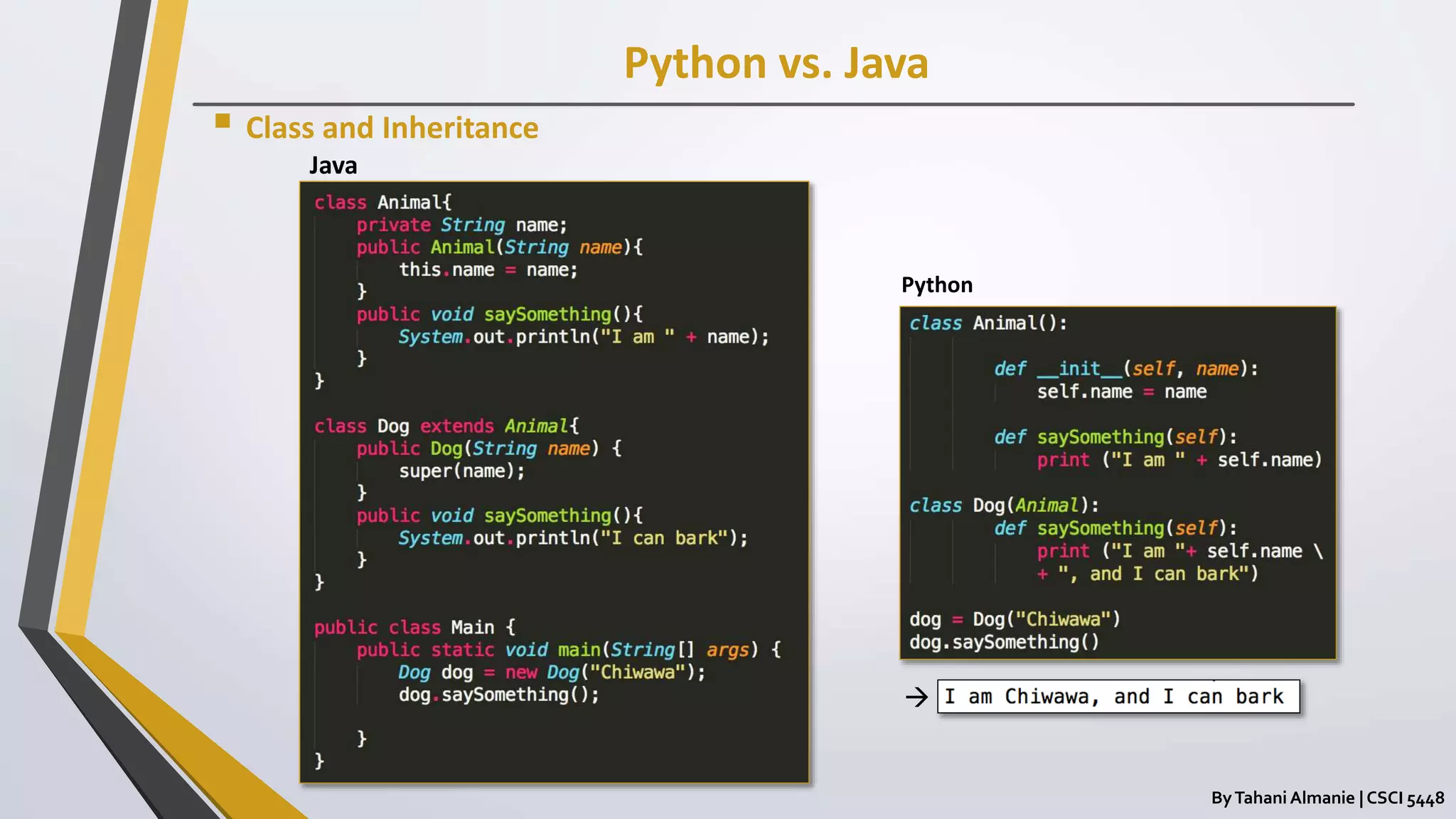
Task: Click the Python 'dog.saySomething()' line
Action: click(1004, 642)
